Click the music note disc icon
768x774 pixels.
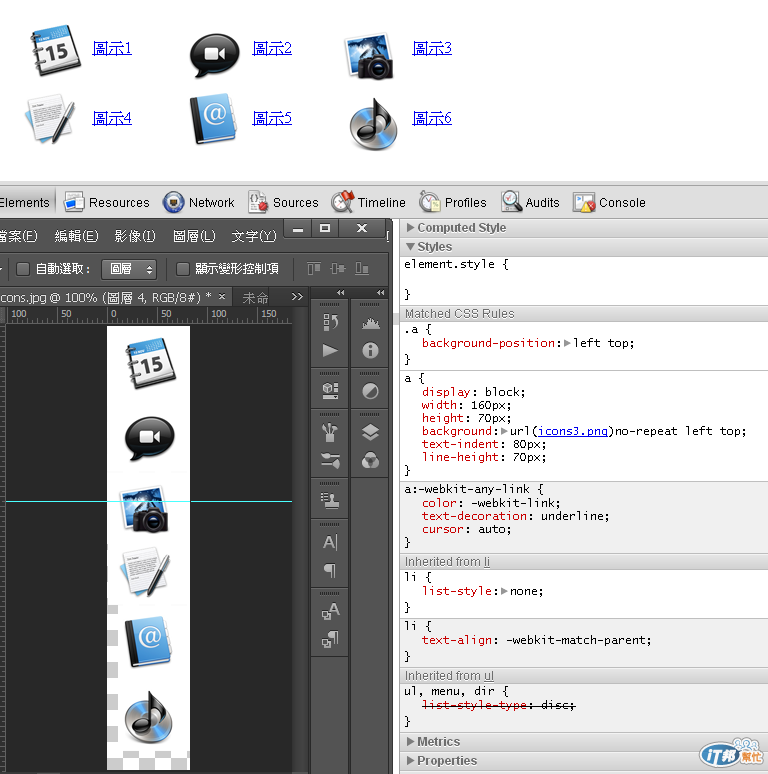(x=374, y=124)
